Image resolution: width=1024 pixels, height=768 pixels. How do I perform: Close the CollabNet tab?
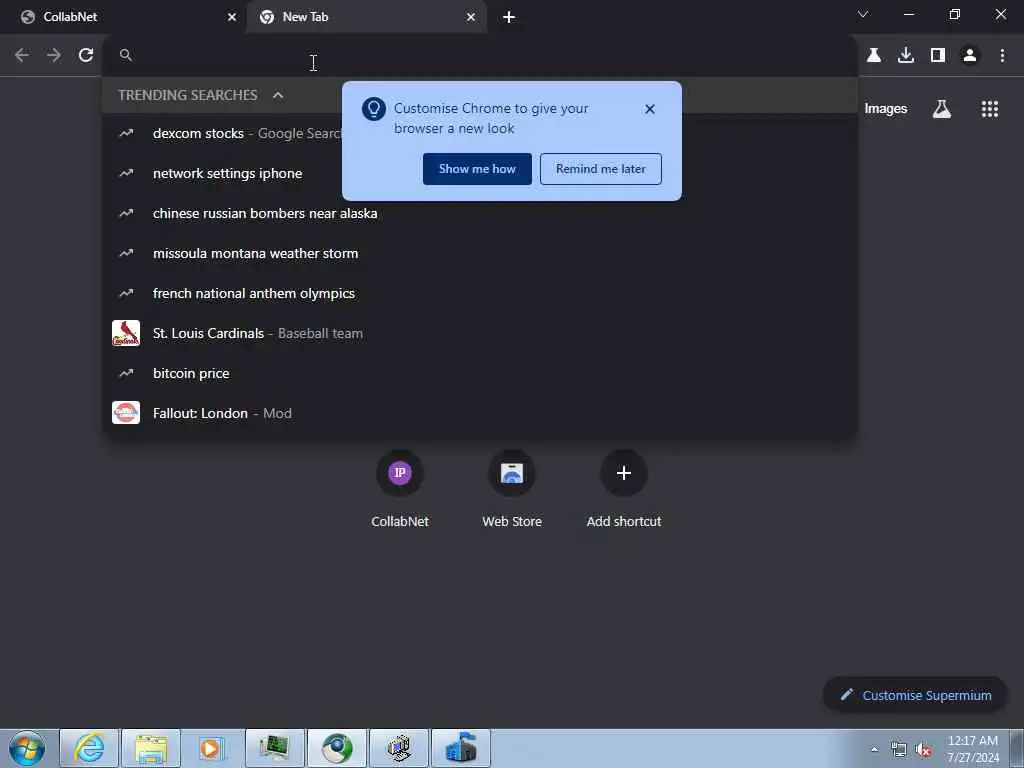[232, 17]
